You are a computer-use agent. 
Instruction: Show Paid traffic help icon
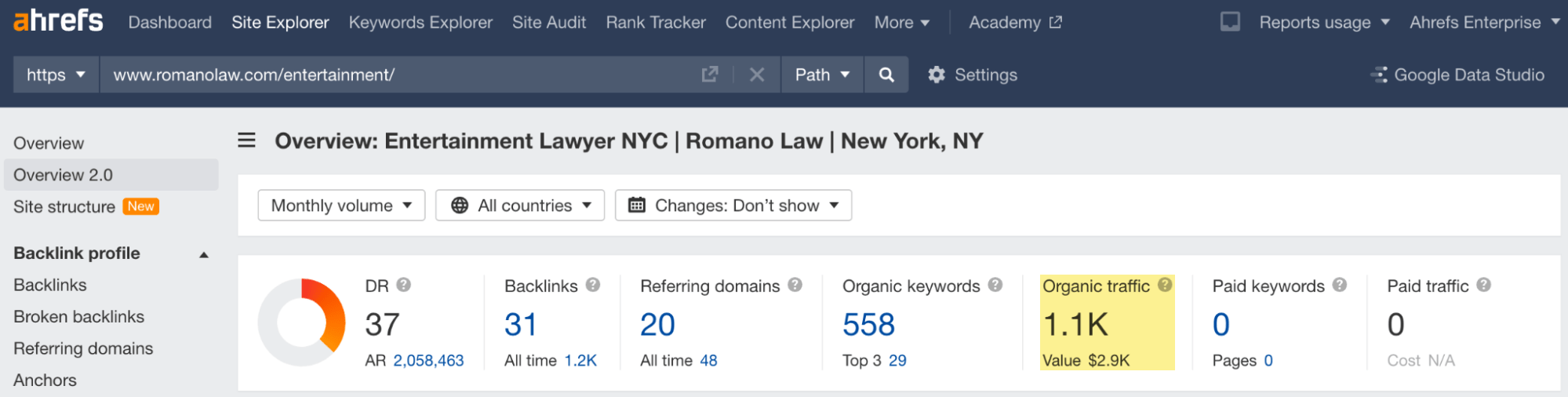pyautogui.click(x=1484, y=285)
